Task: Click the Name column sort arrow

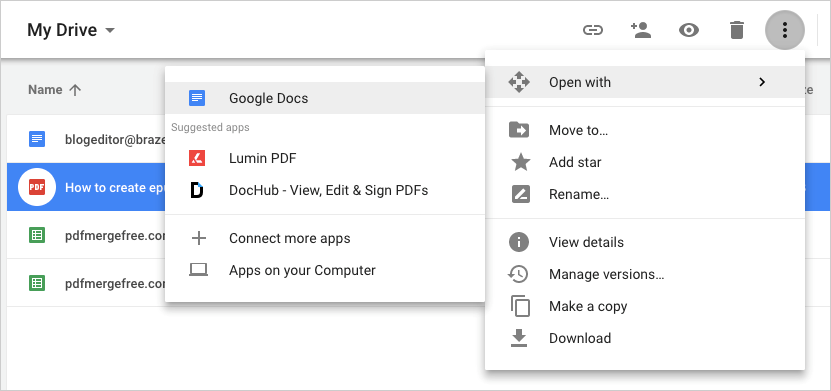Action: point(75,90)
